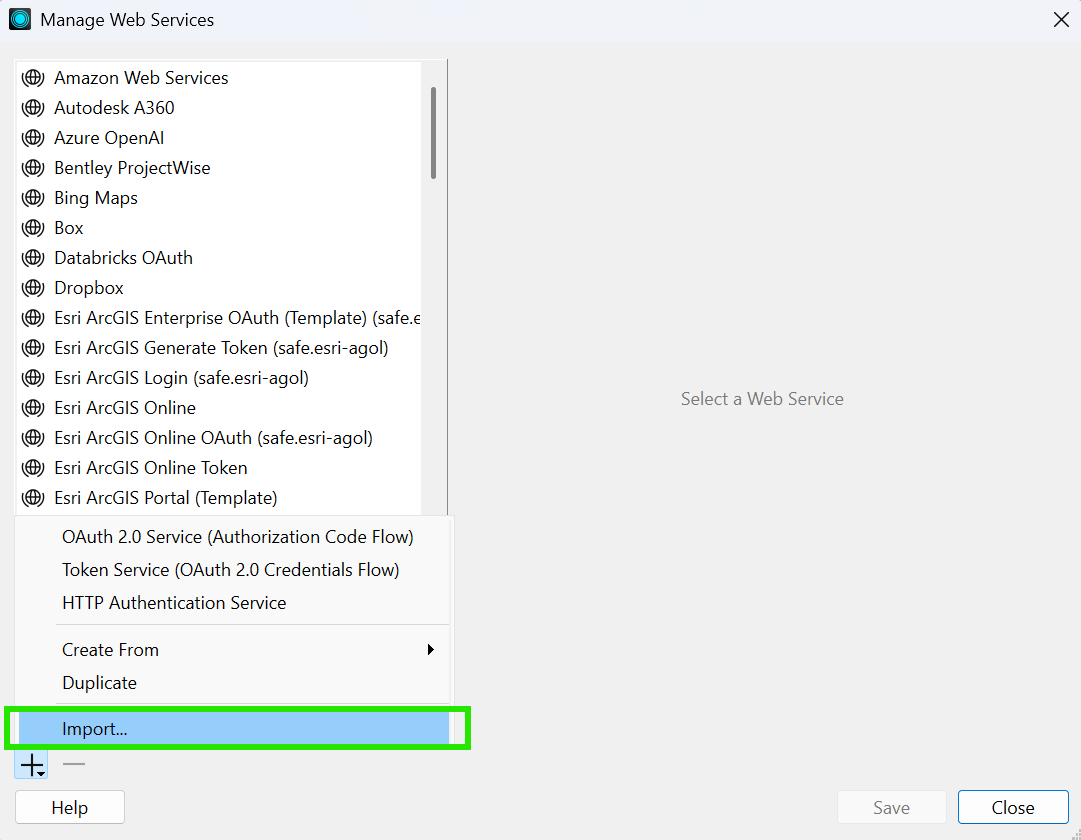Click the globe icon beside Box
1081x840 pixels.
tap(32, 228)
